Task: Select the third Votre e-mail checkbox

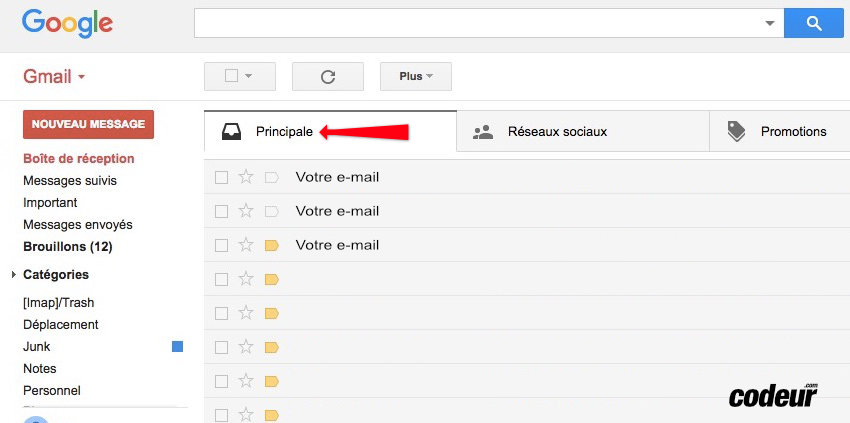Action: (222, 245)
